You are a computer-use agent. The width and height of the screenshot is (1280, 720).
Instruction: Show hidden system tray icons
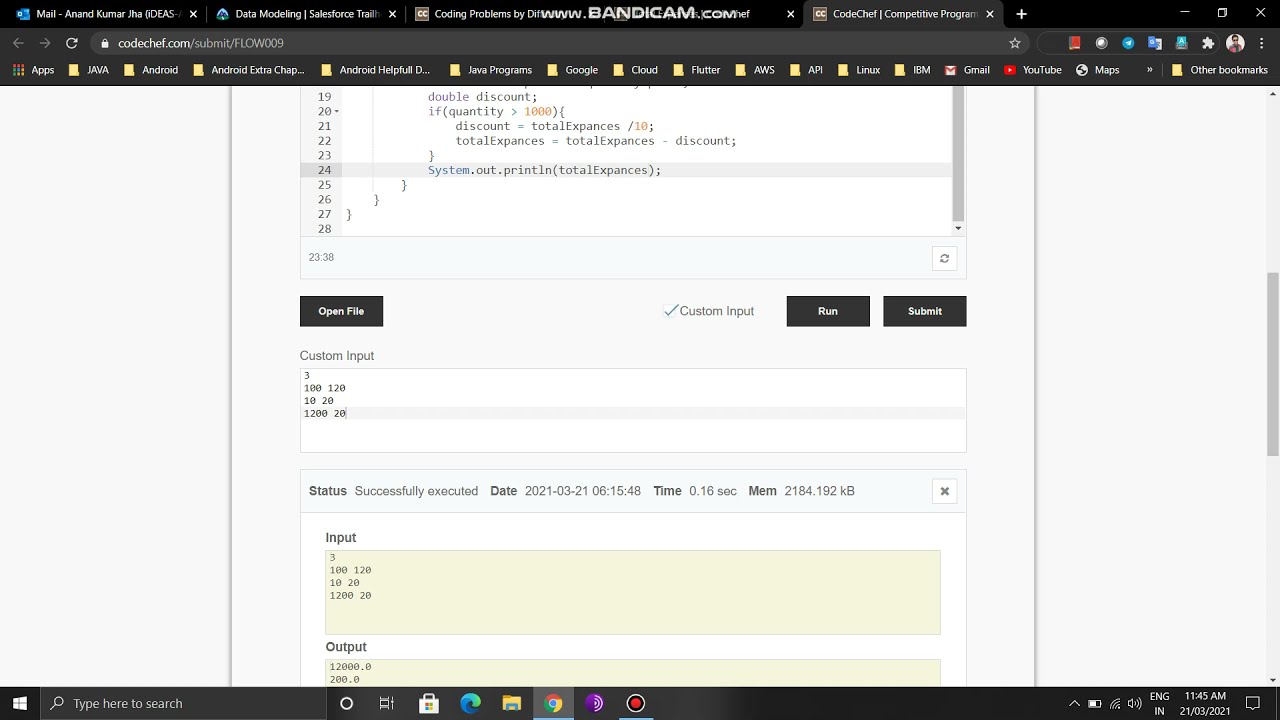point(1074,703)
